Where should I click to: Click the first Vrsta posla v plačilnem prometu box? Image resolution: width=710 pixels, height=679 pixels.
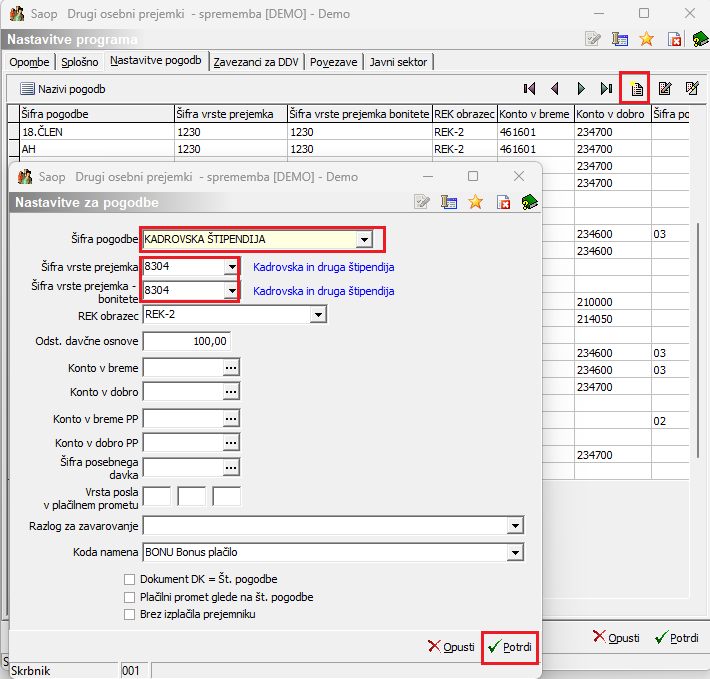tap(157, 496)
